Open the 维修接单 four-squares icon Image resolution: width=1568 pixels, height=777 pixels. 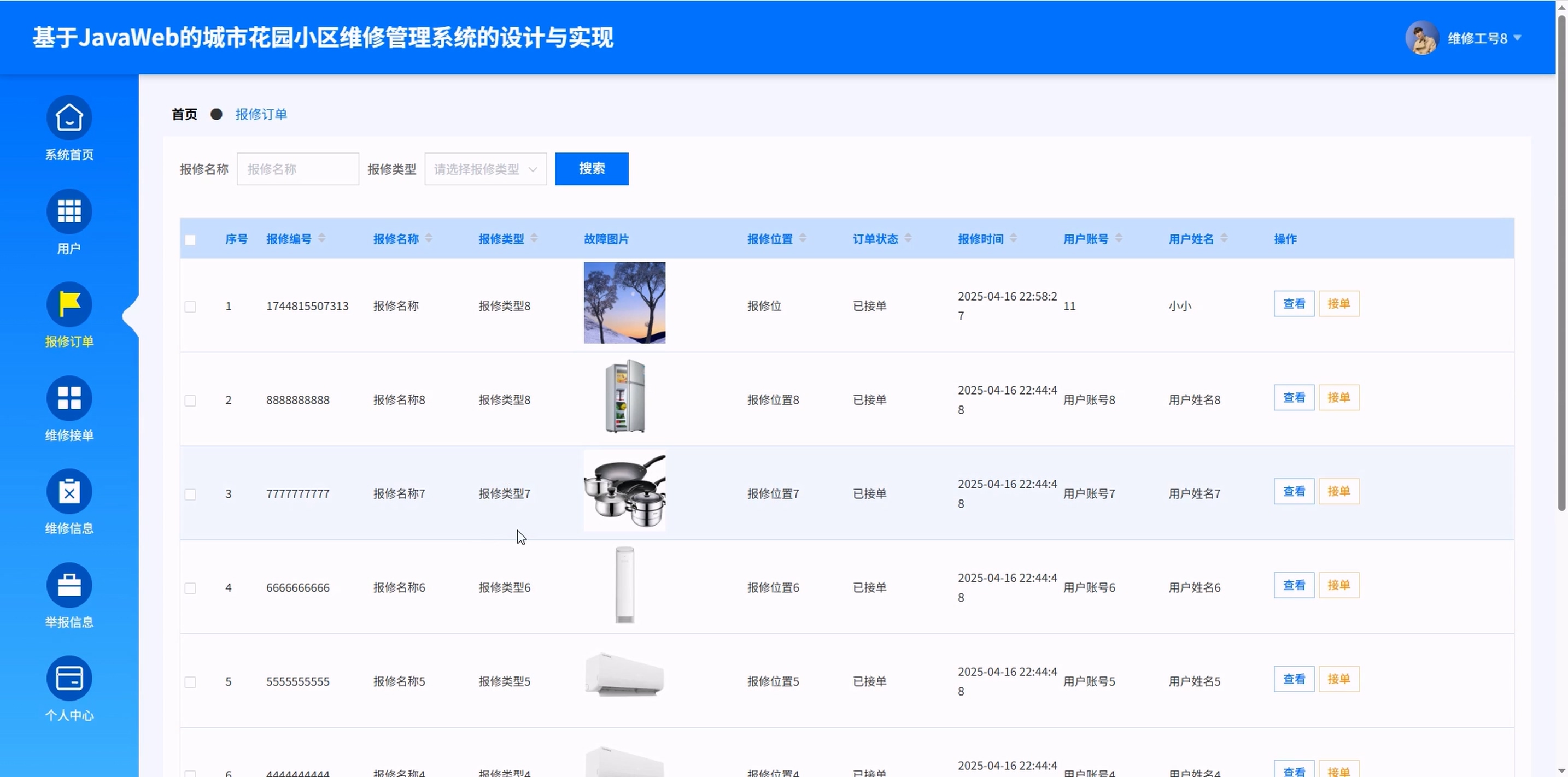point(69,398)
